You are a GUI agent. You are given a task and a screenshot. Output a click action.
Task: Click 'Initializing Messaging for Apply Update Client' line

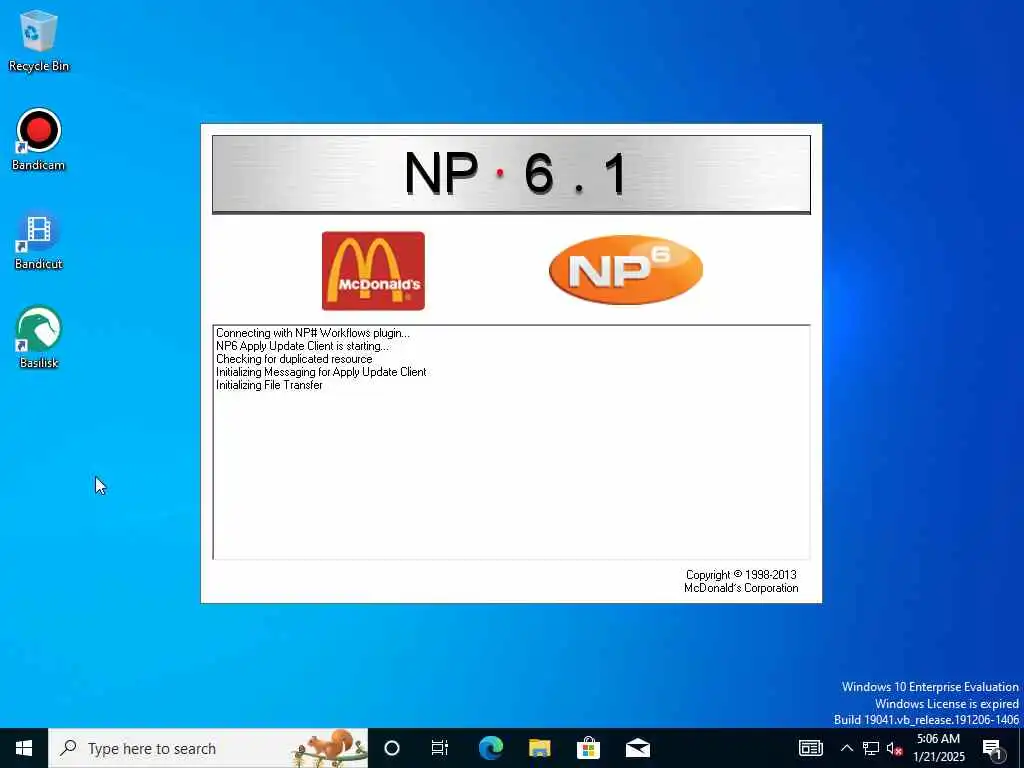[321, 372]
